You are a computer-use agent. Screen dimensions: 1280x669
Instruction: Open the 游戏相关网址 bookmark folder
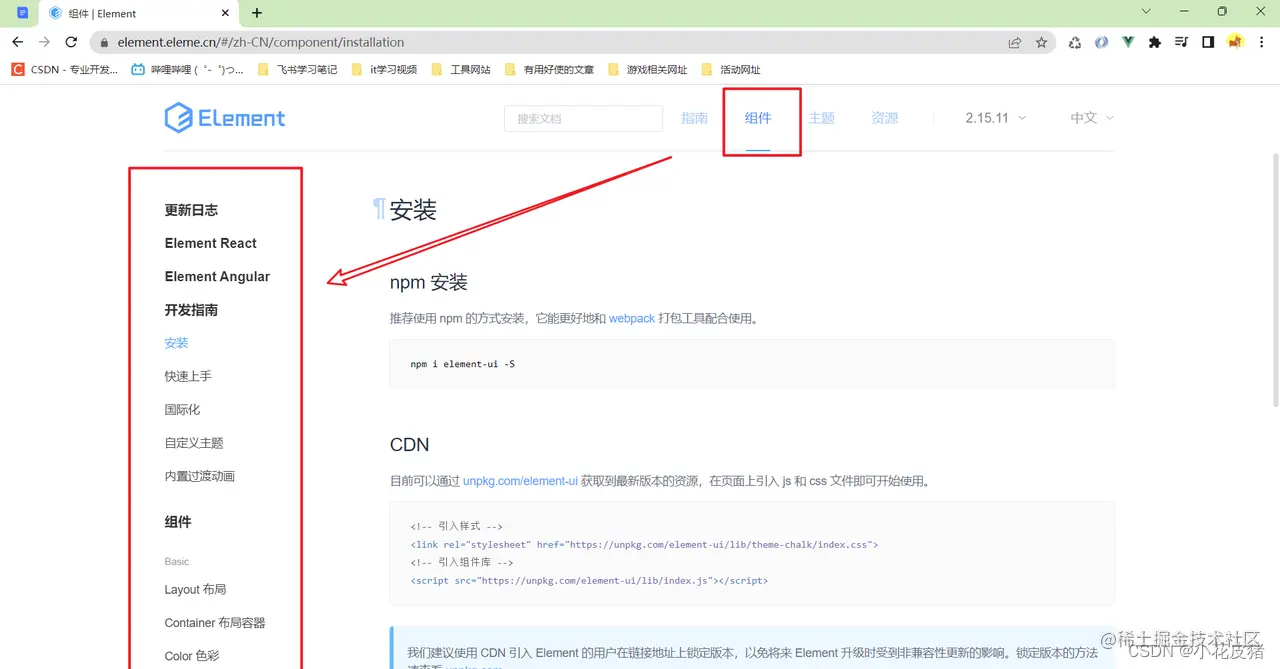647,69
